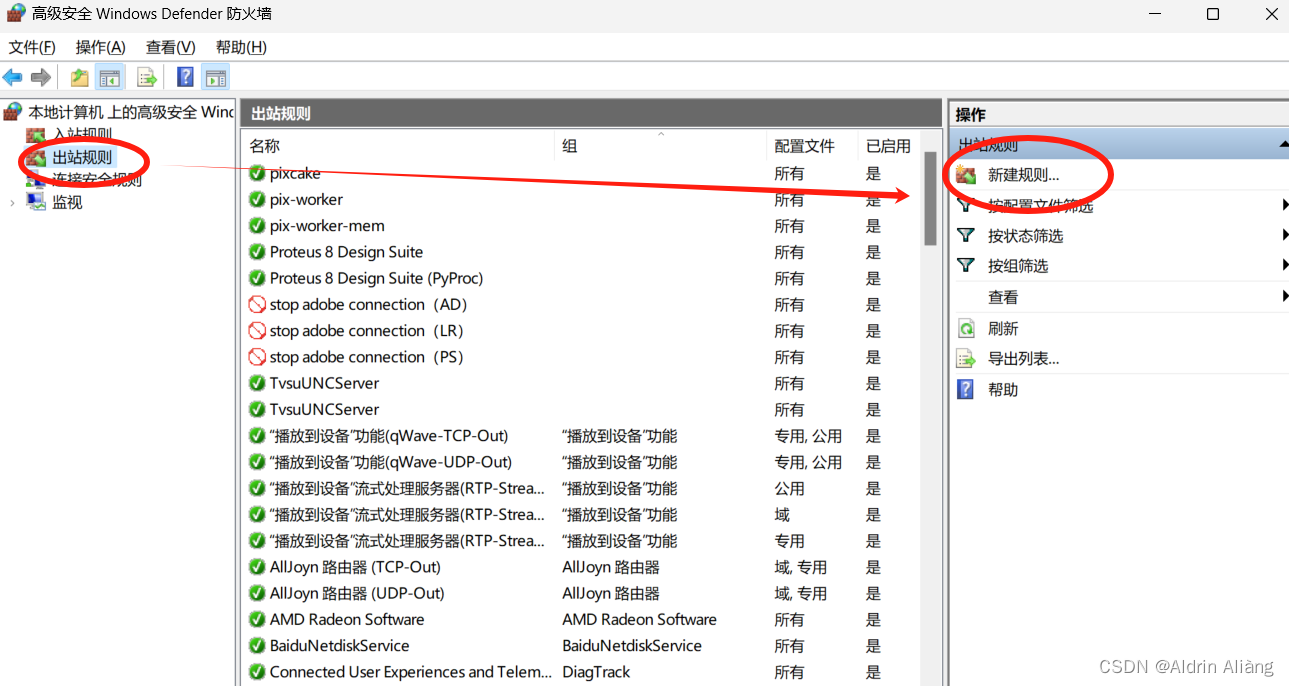
Task: Open the 帮助(H) menu
Action: pyautogui.click(x=241, y=47)
